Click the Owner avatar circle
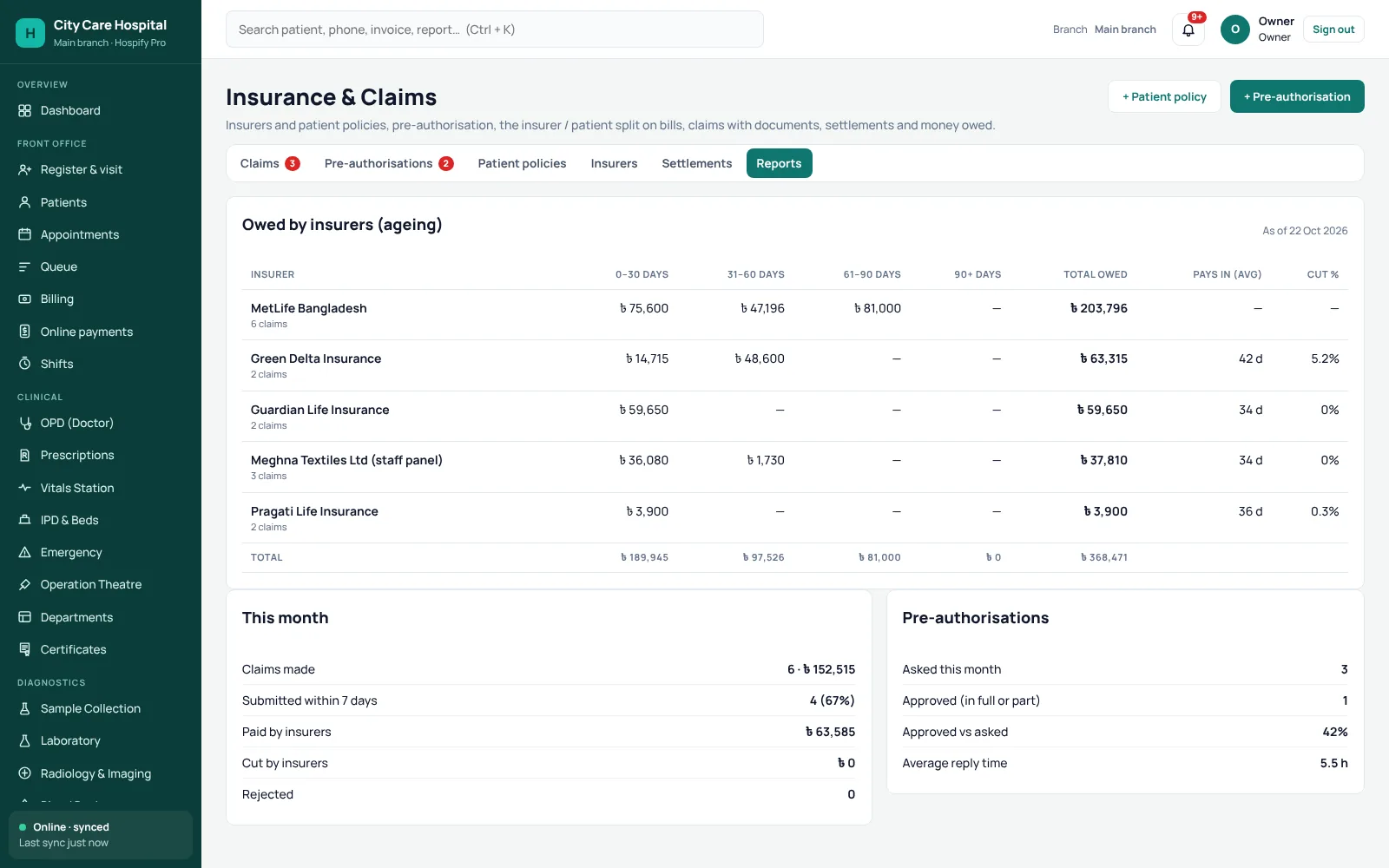This screenshot has width=1389, height=868. [x=1234, y=30]
